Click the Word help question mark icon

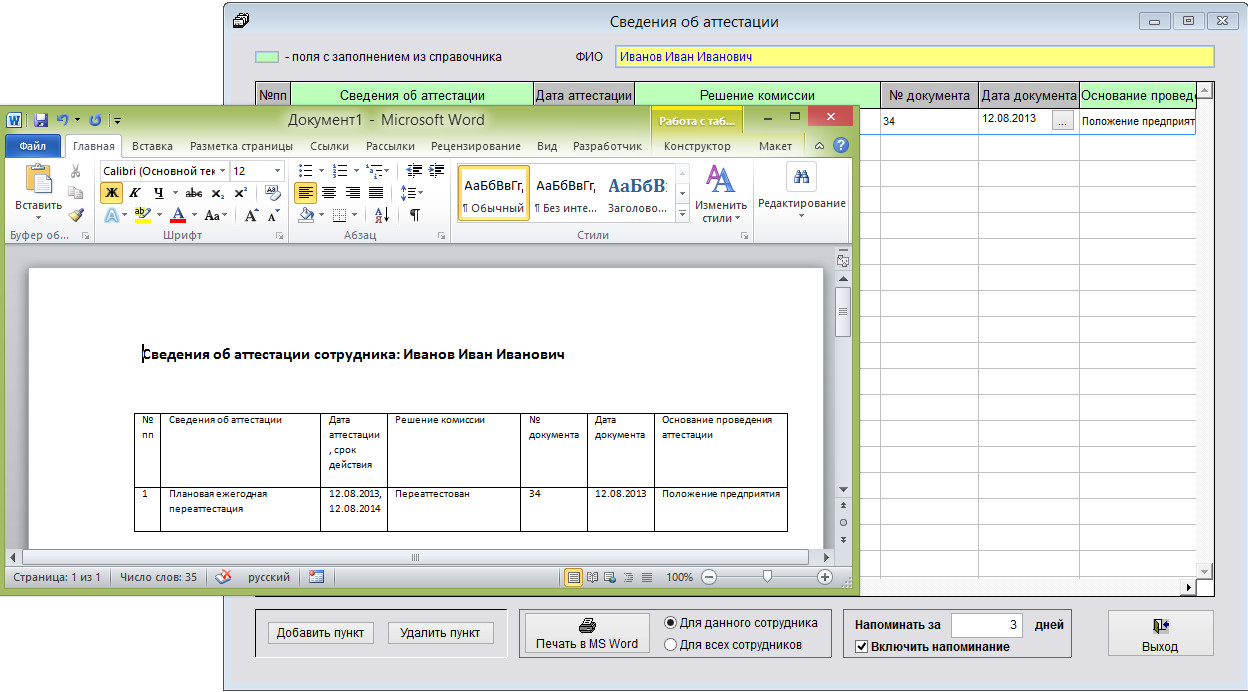pyautogui.click(x=840, y=146)
